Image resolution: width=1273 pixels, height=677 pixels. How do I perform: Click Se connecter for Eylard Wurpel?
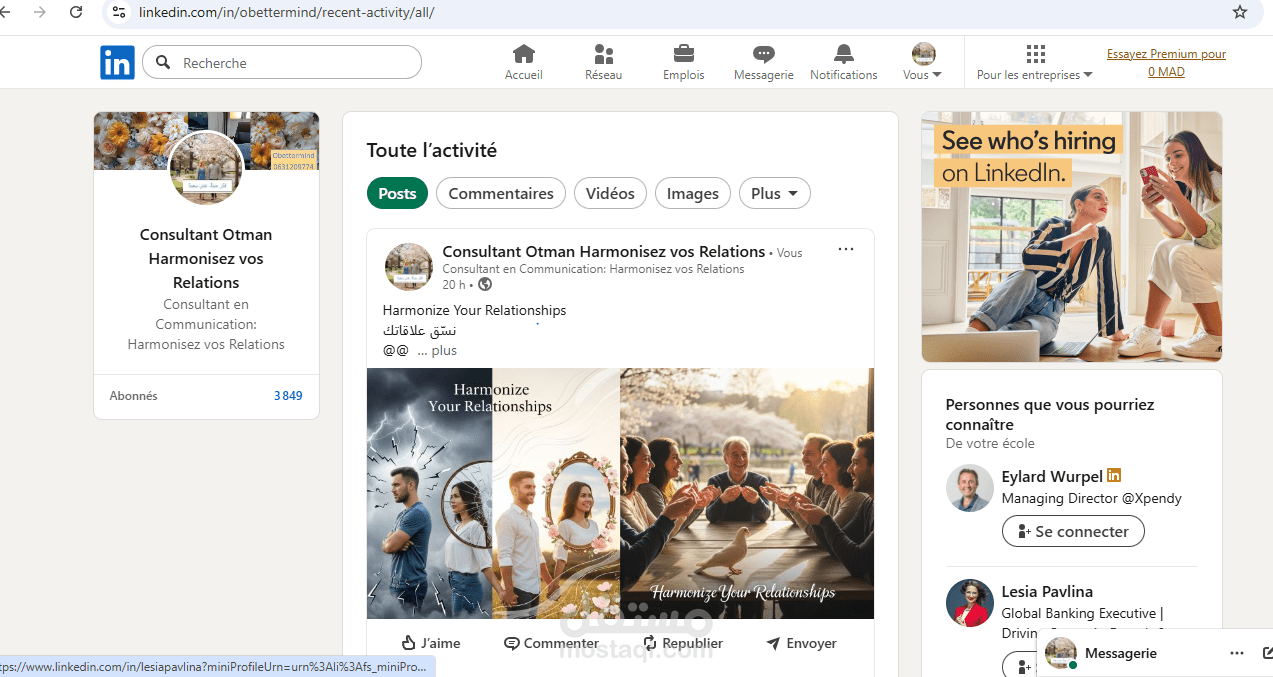tap(1072, 531)
